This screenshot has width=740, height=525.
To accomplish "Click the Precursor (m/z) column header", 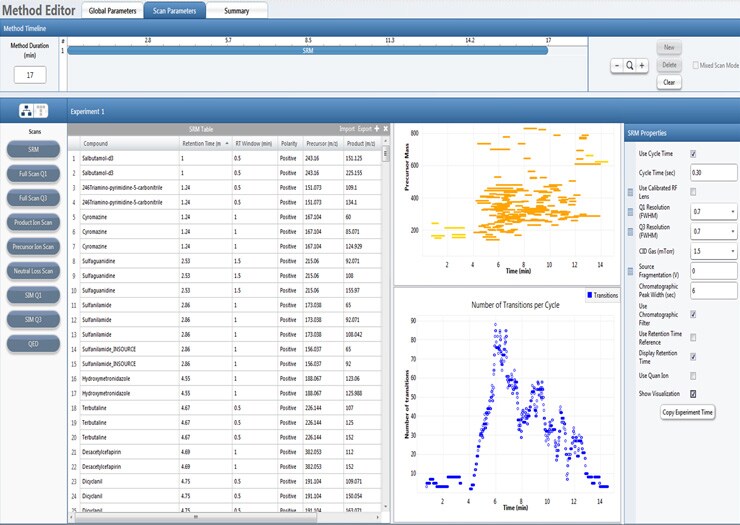I will point(323,144).
